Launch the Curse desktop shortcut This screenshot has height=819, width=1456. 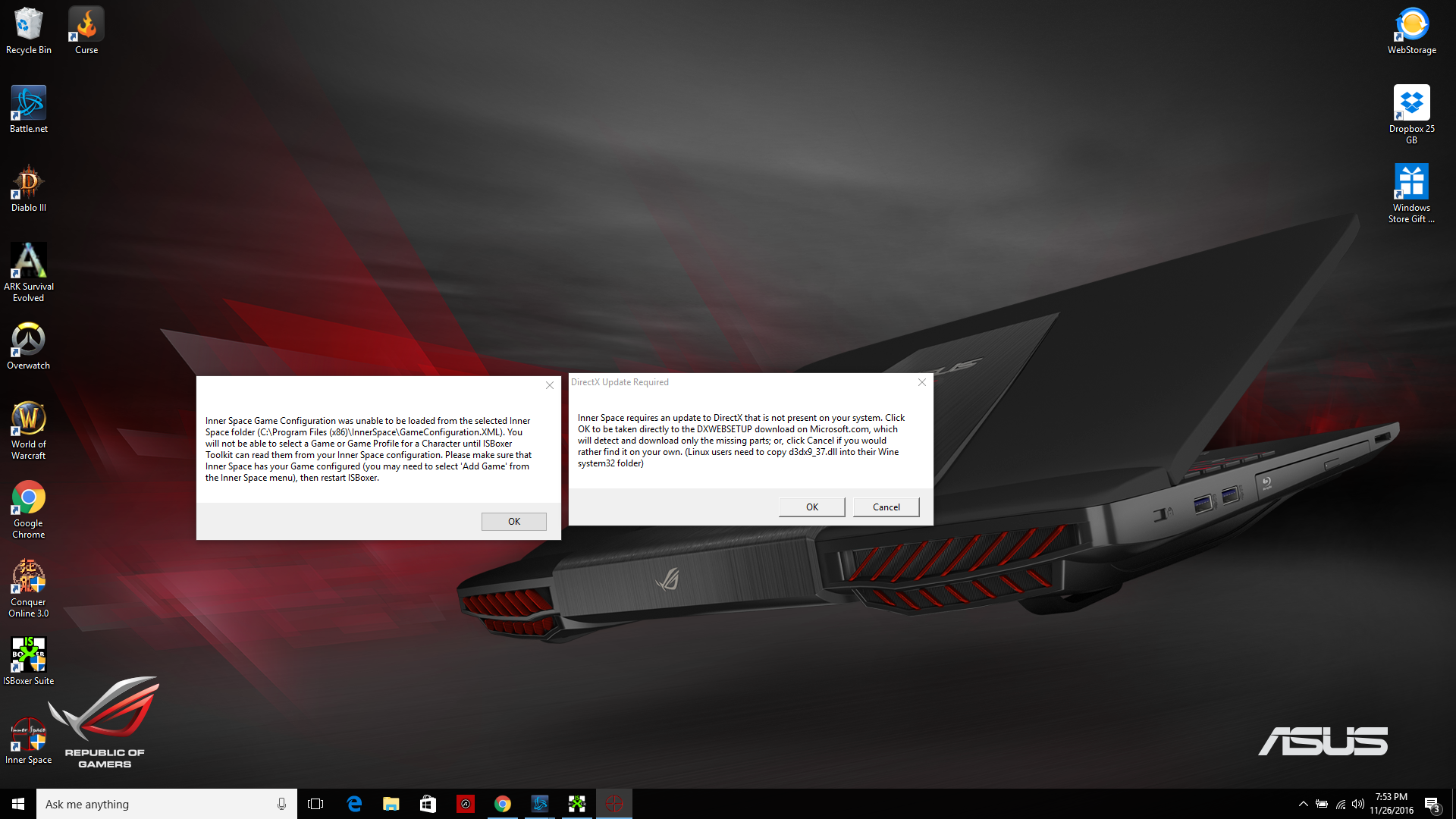coord(86,30)
